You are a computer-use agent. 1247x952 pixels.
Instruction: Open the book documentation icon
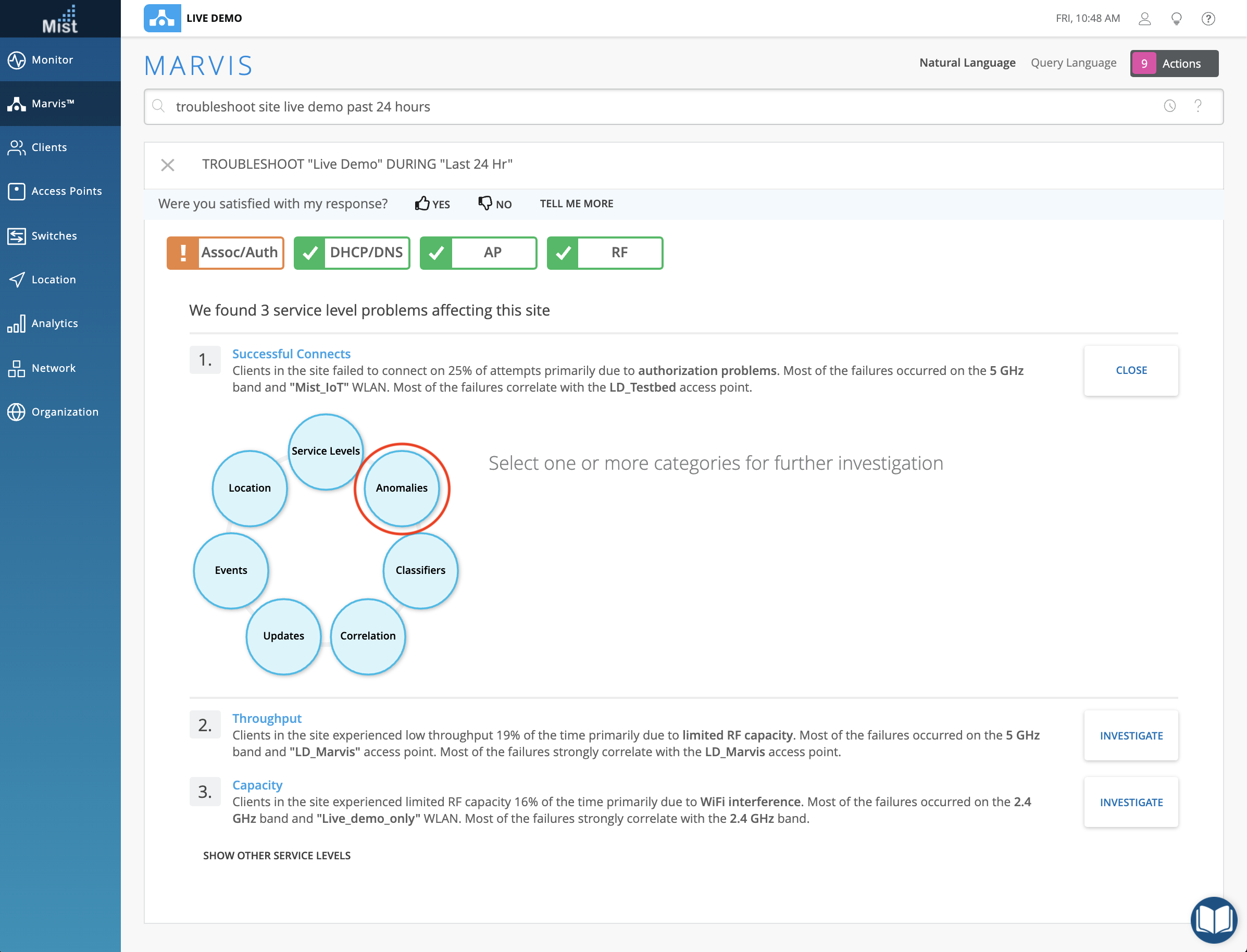coord(1213,919)
